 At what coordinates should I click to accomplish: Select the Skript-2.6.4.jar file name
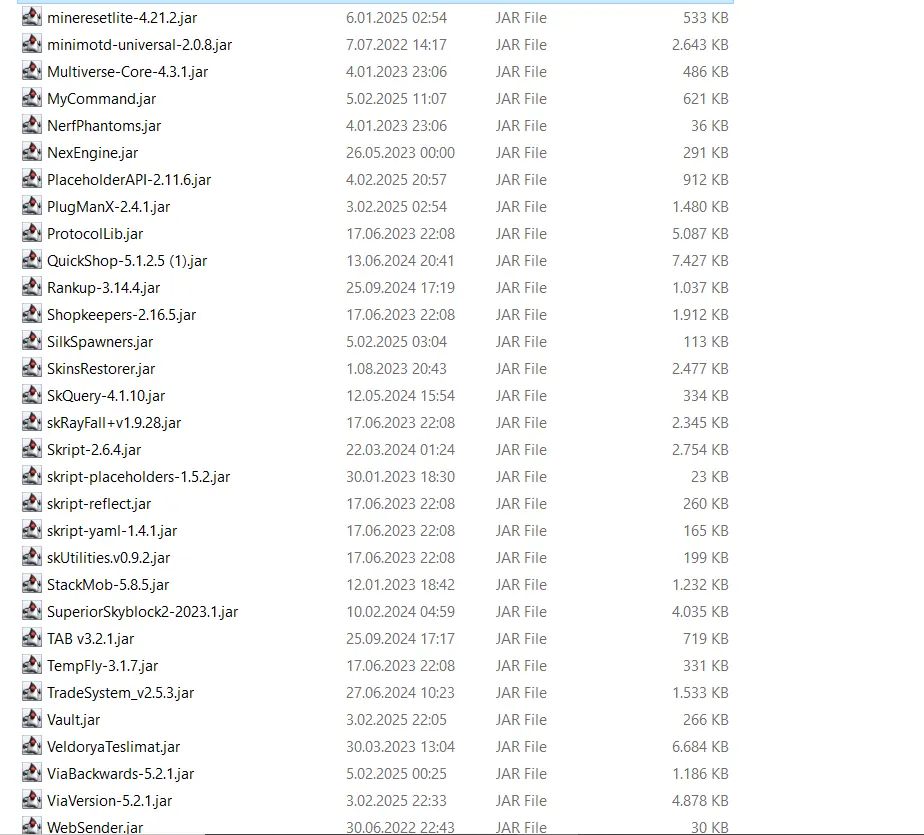click(94, 450)
